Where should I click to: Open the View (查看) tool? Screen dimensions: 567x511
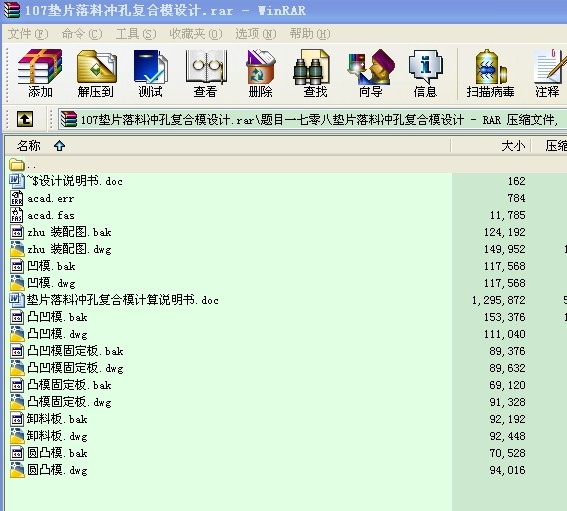click(x=205, y=74)
